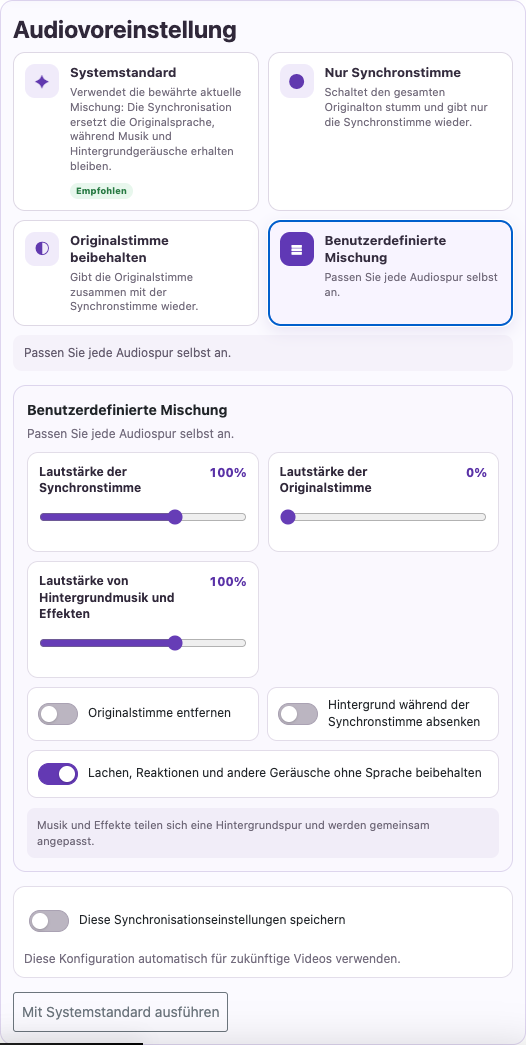
Task: Click the mixer bars icon of Benutzerdefinierte Mischung
Action: point(297,249)
